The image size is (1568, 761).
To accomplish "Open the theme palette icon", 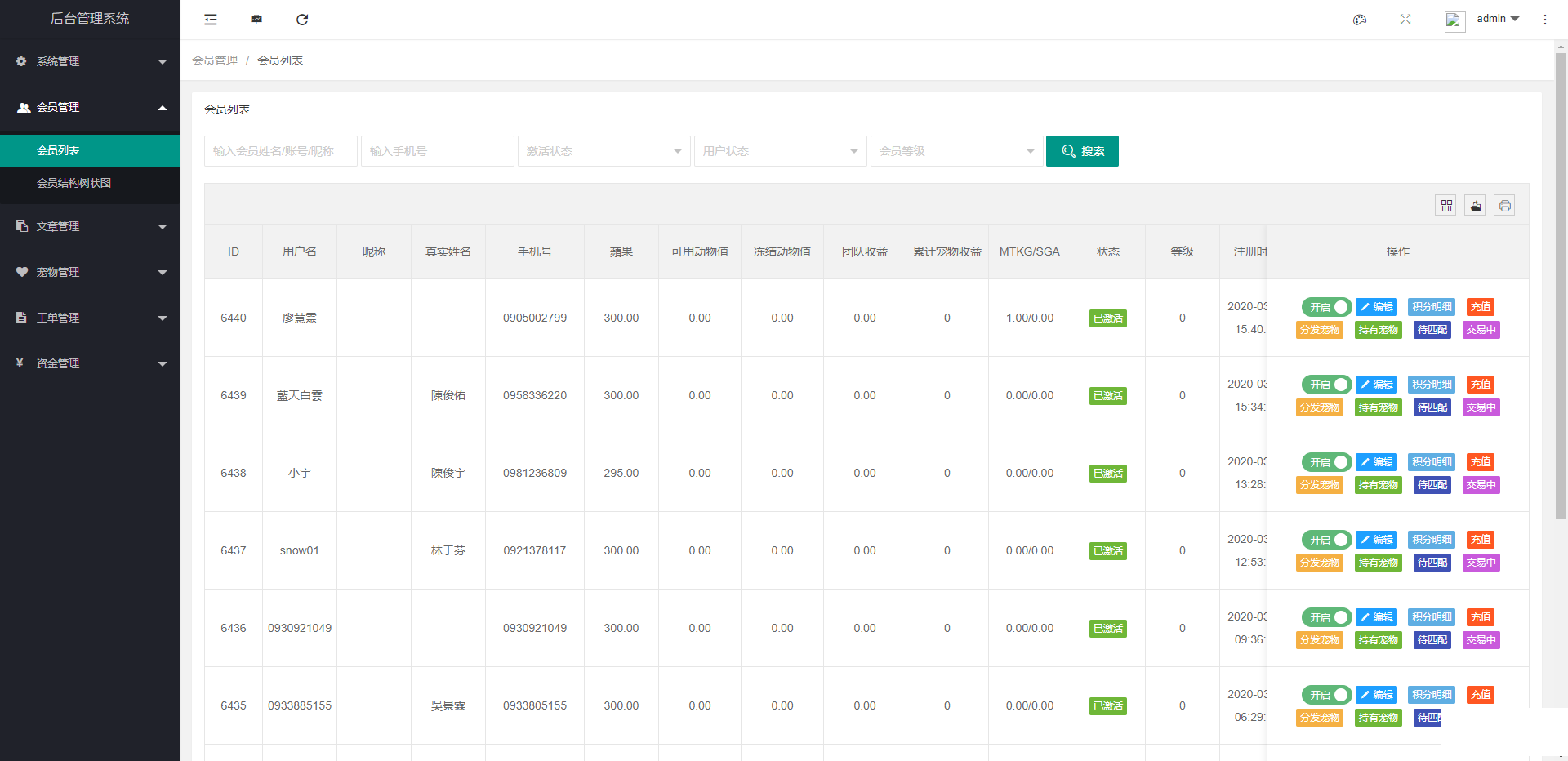I will coord(1360,20).
